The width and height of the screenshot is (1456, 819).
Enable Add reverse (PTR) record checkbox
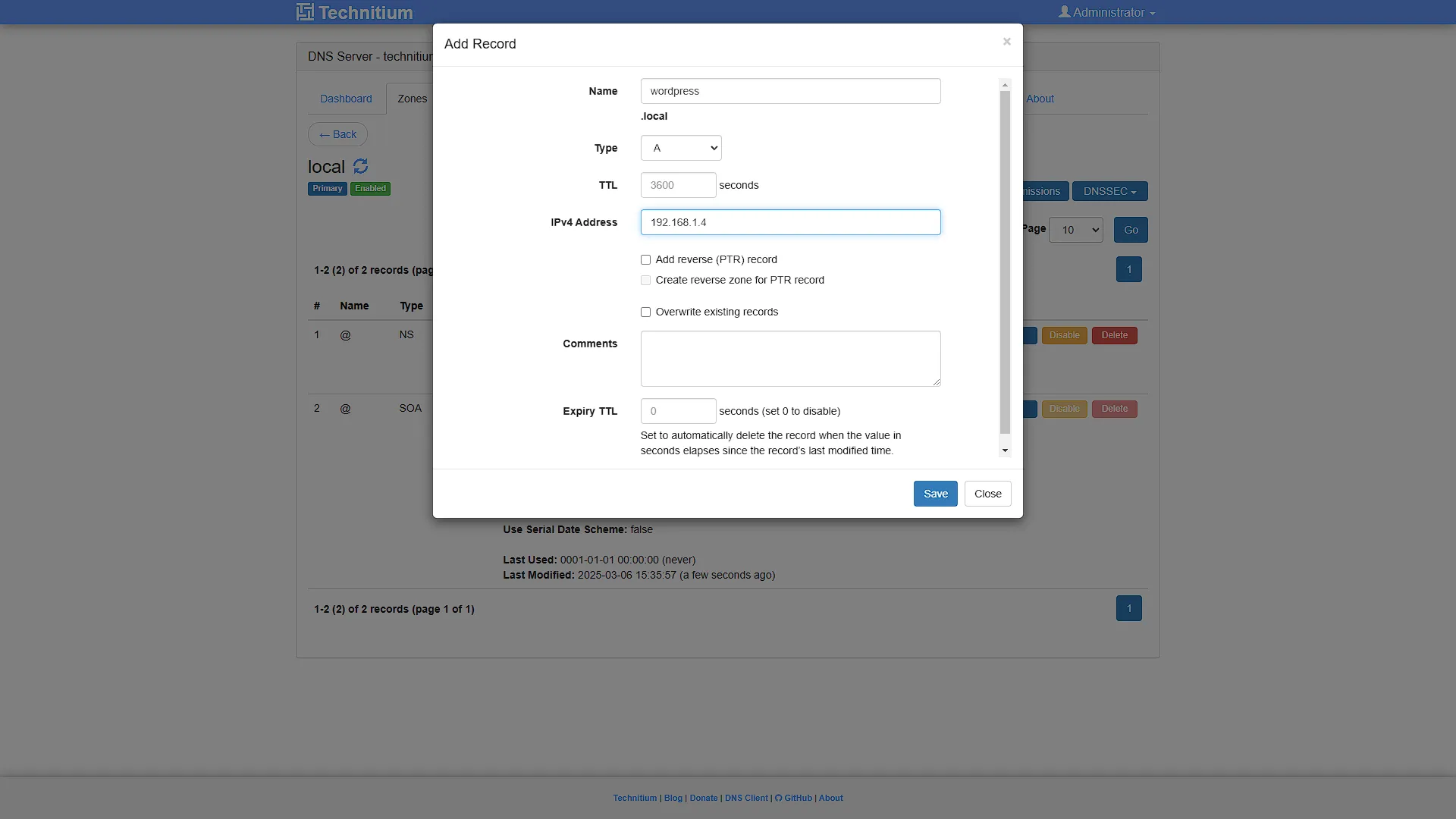(645, 260)
